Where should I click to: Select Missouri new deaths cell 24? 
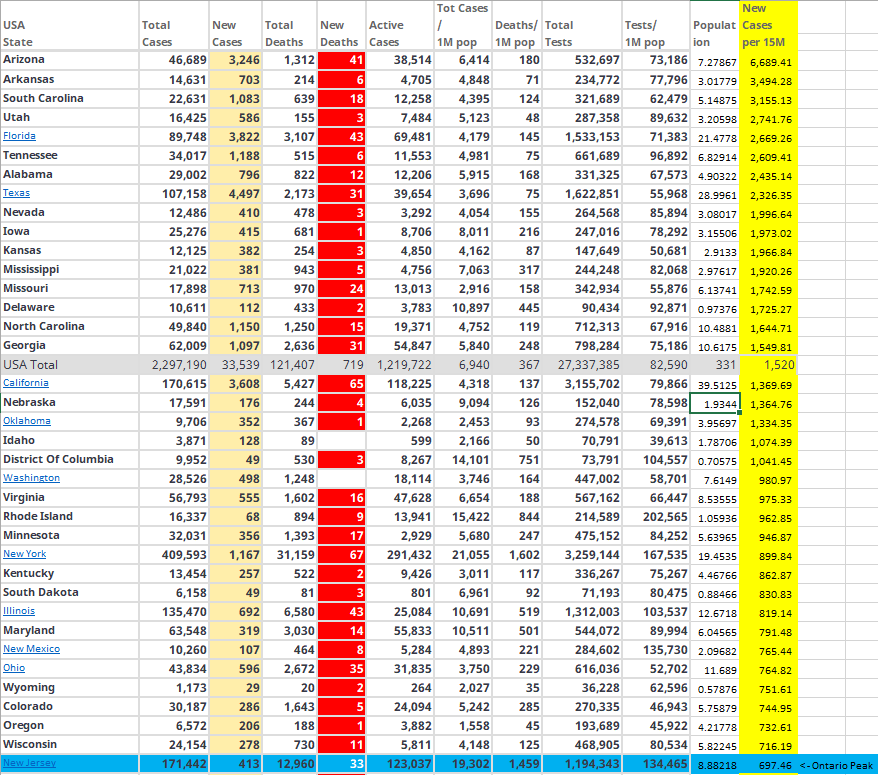342,289
